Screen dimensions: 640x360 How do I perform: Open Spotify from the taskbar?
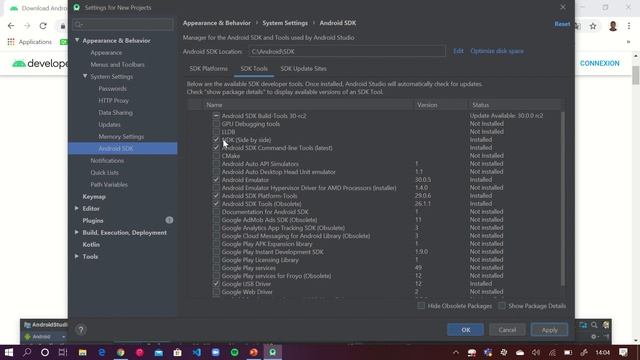(235, 352)
